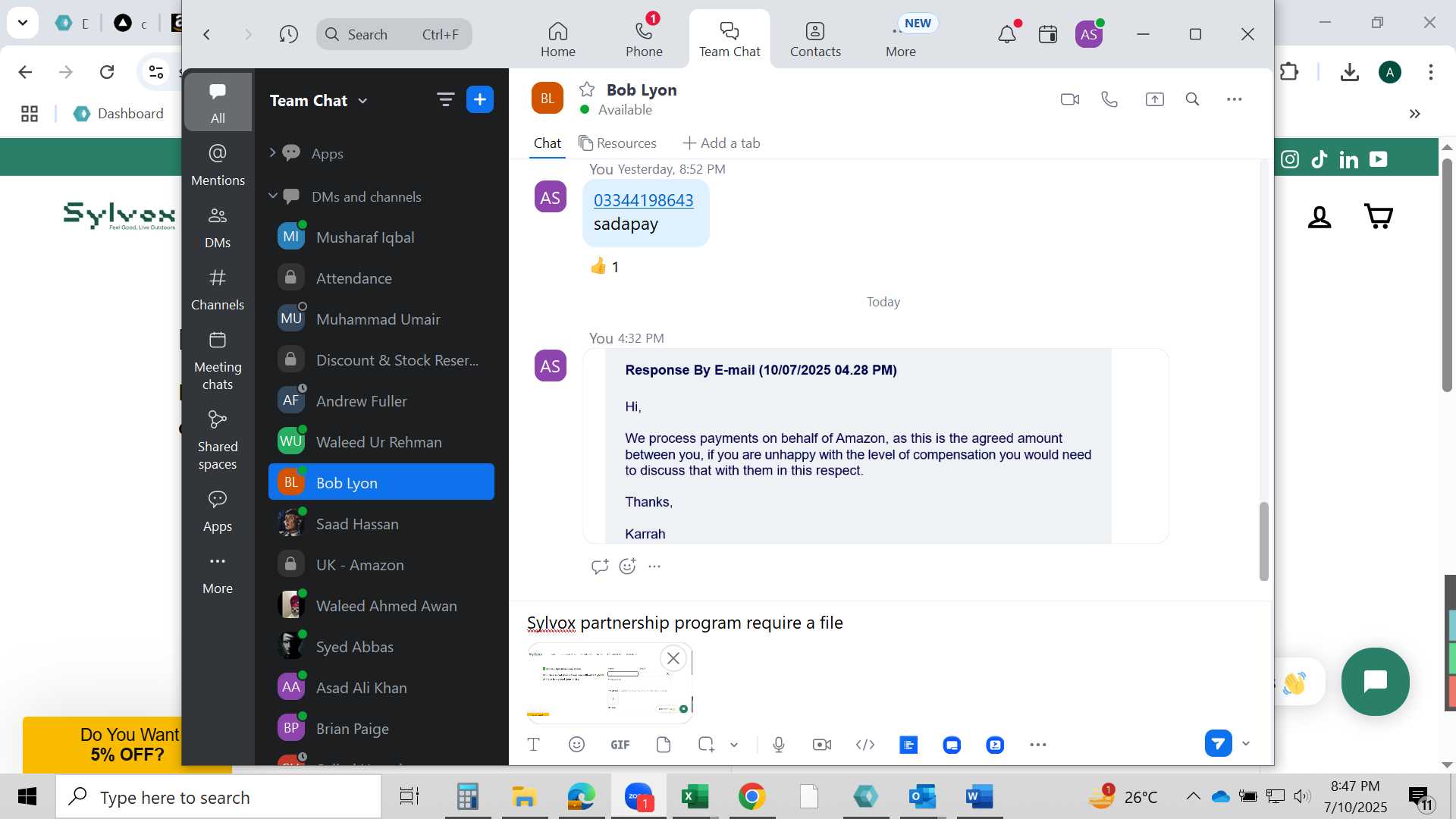Click the notifications bell icon
This screenshot has height=819, width=1456.
(x=1007, y=34)
